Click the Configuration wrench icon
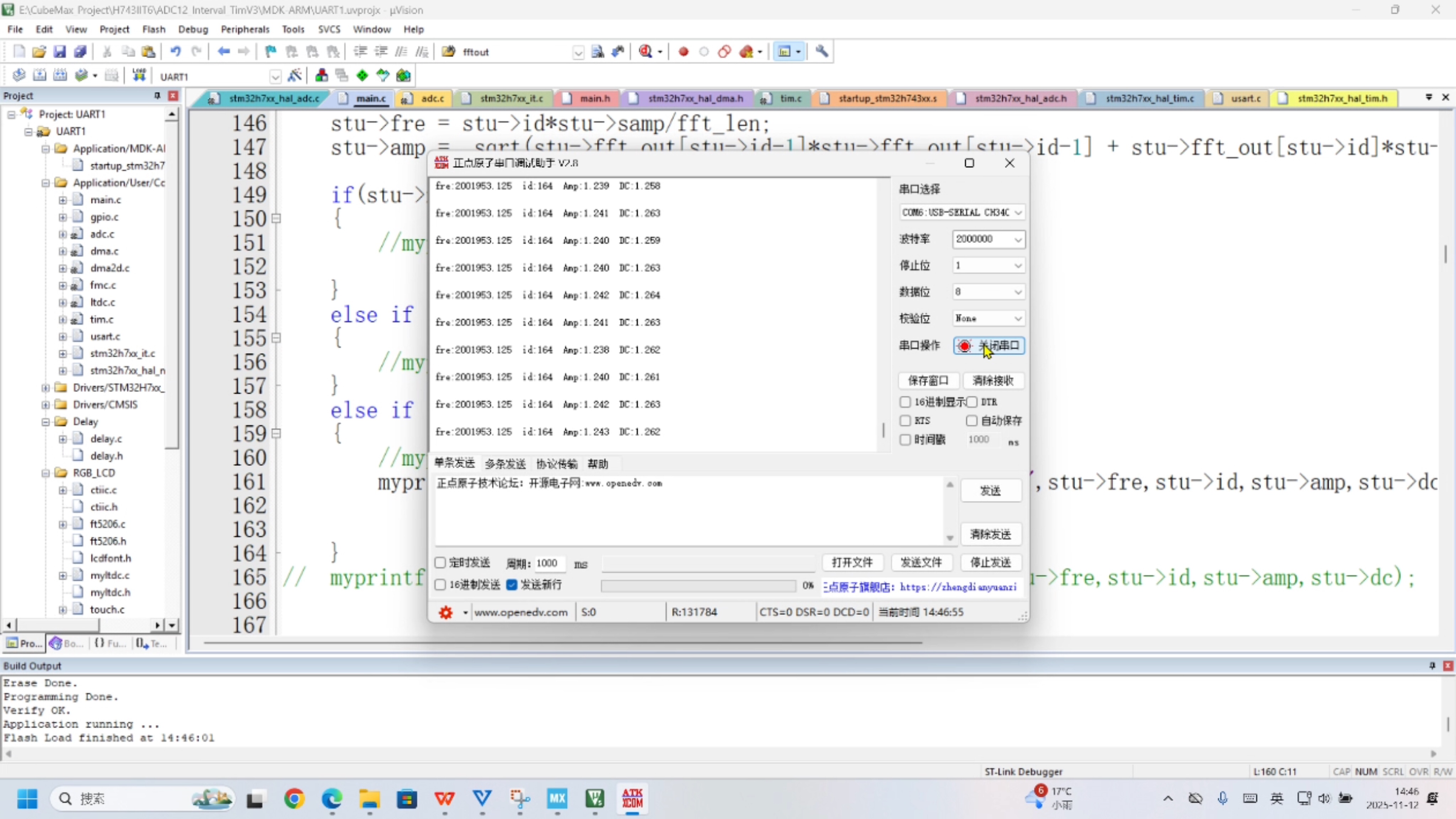 (x=822, y=52)
